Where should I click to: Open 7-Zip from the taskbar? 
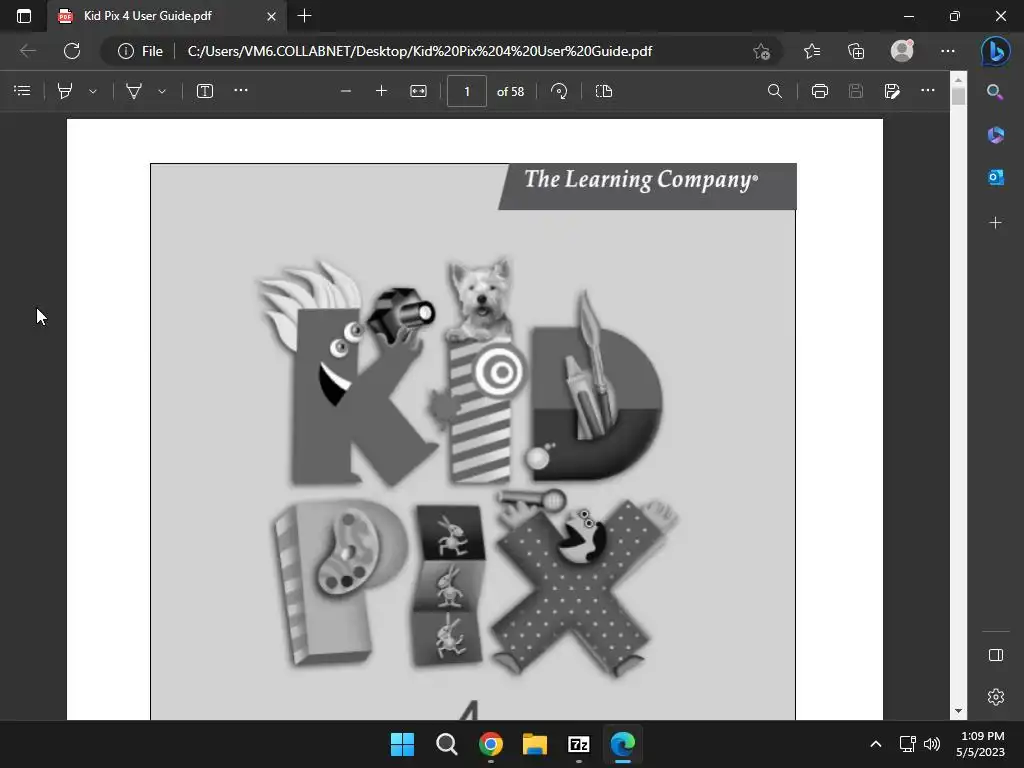click(579, 744)
